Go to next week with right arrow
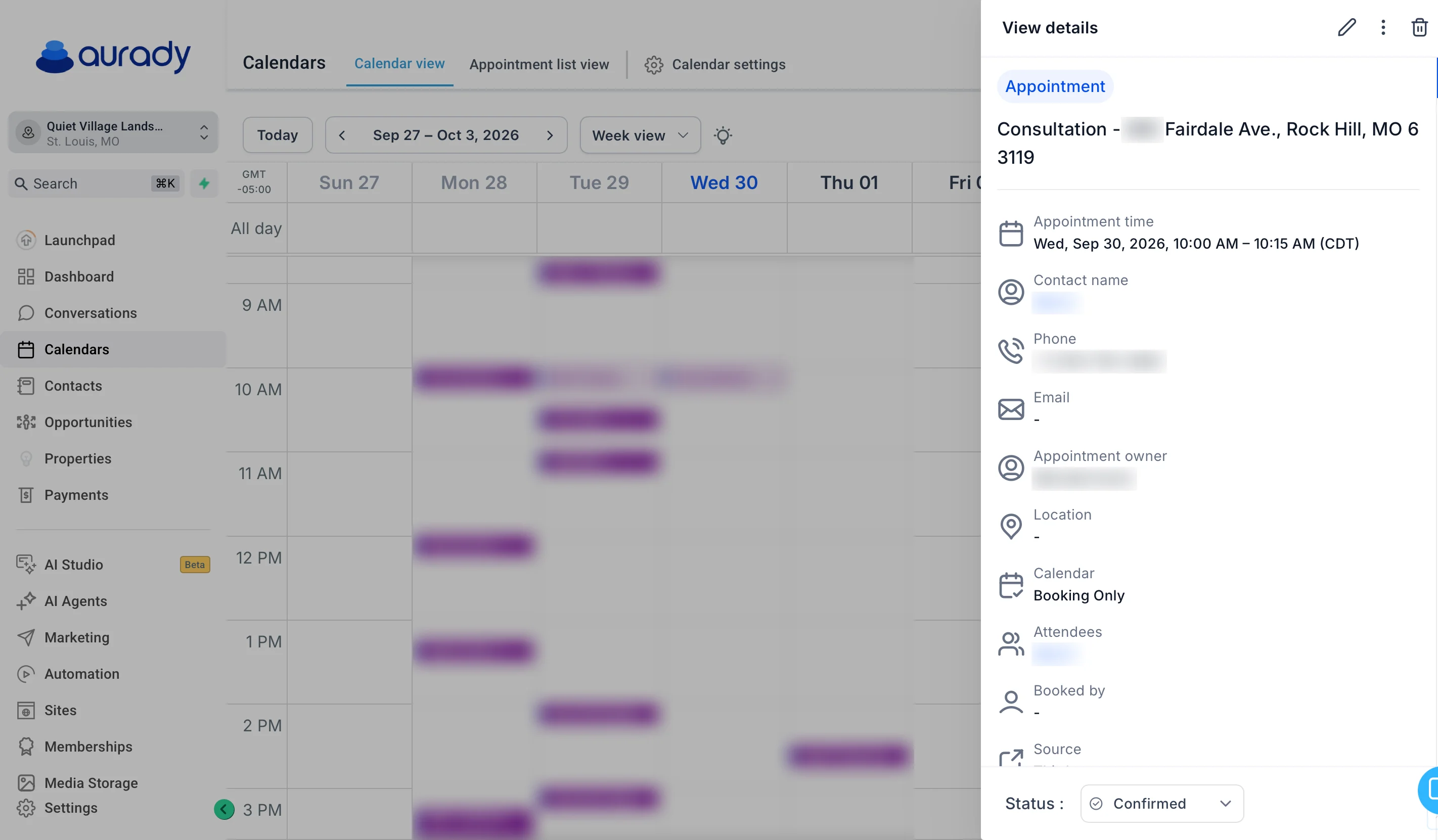The height and width of the screenshot is (840, 1438). pos(550,135)
